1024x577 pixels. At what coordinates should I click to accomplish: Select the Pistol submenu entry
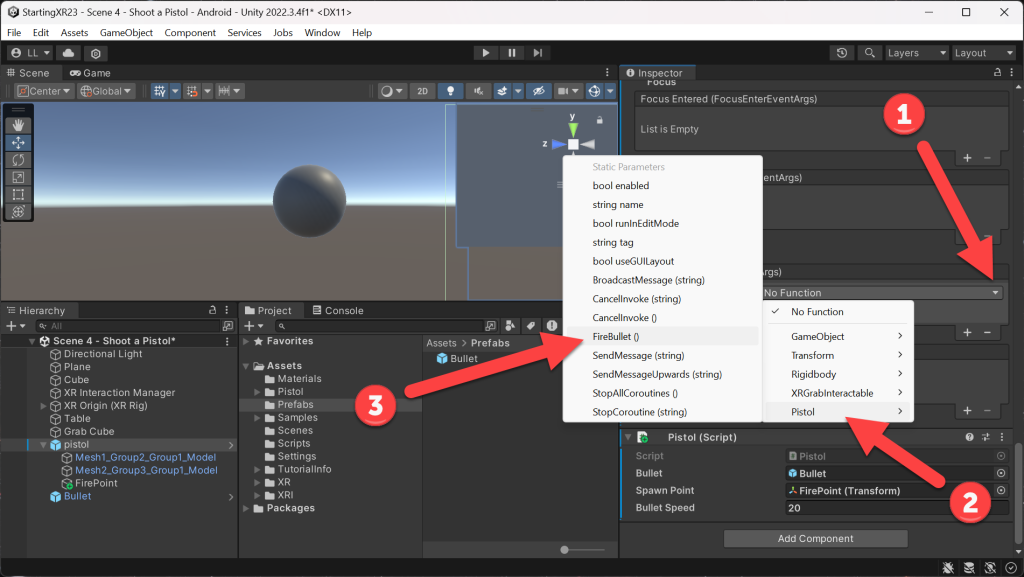pyautogui.click(x=838, y=412)
